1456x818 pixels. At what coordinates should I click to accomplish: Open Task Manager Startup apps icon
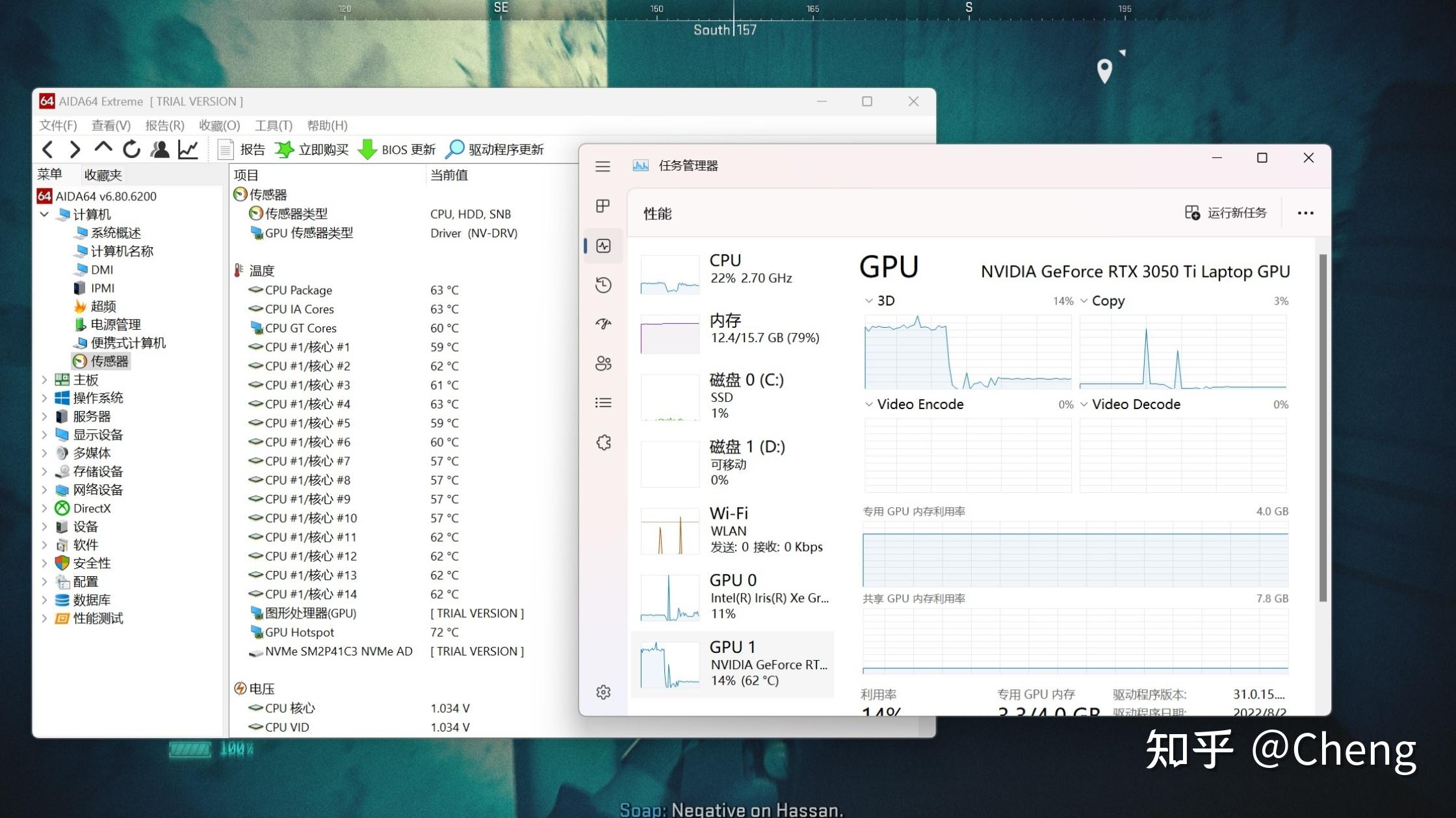pos(603,324)
